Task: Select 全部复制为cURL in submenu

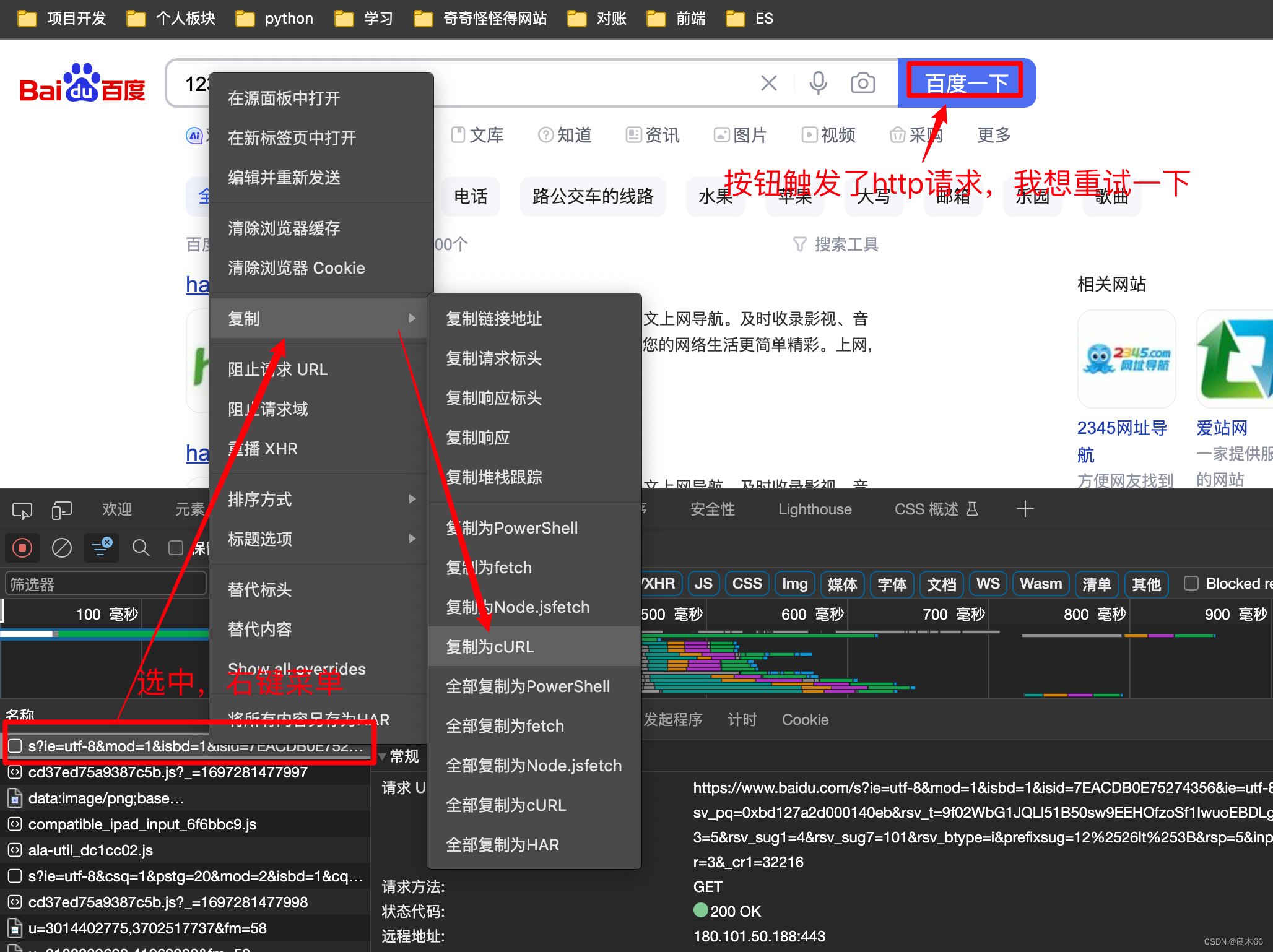Action: point(534,805)
